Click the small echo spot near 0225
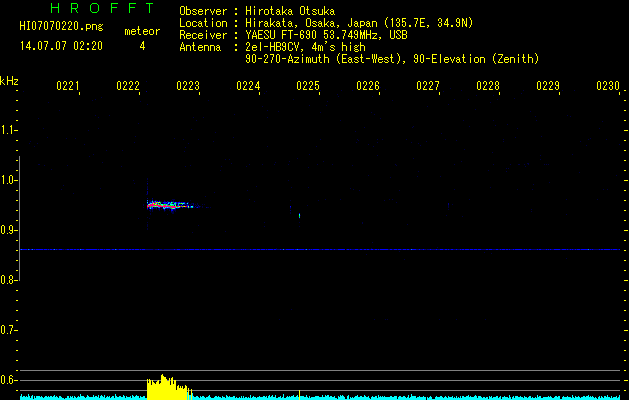This screenshot has width=629, height=400. [x=299, y=216]
